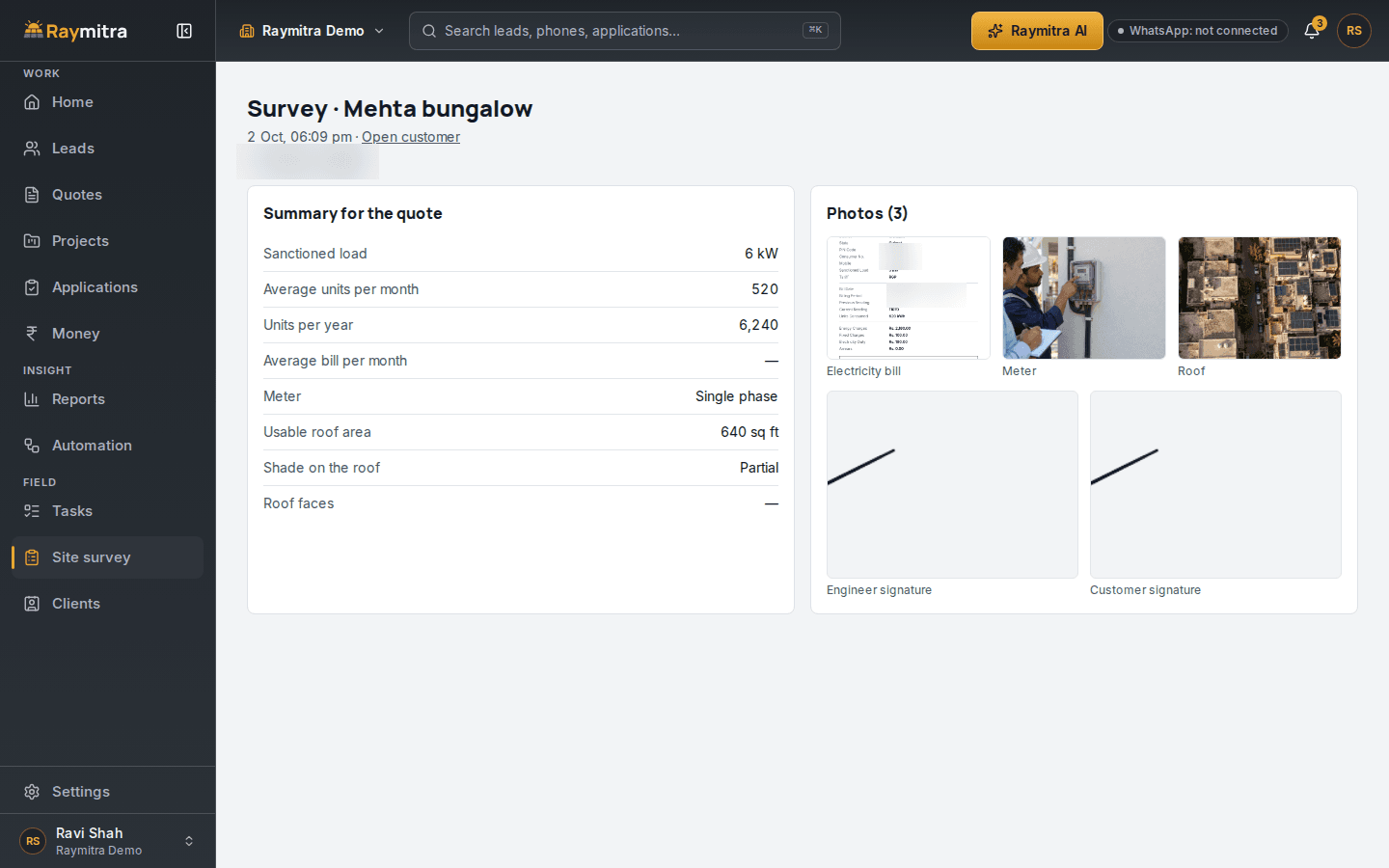1389x868 pixels.
Task: Click the Raymitra sun logo
Action: pos(34,30)
